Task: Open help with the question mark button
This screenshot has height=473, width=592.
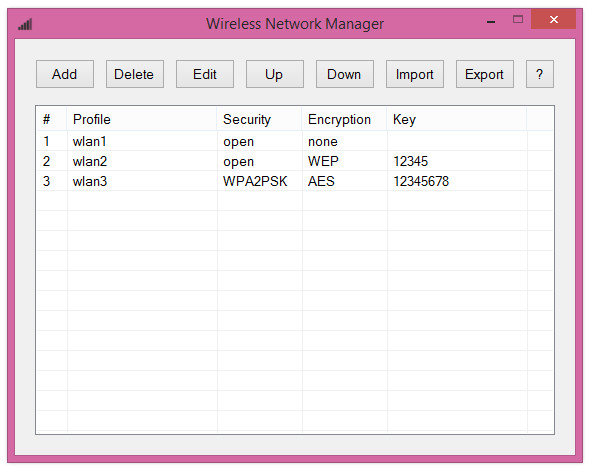Action: tap(540, 74)
